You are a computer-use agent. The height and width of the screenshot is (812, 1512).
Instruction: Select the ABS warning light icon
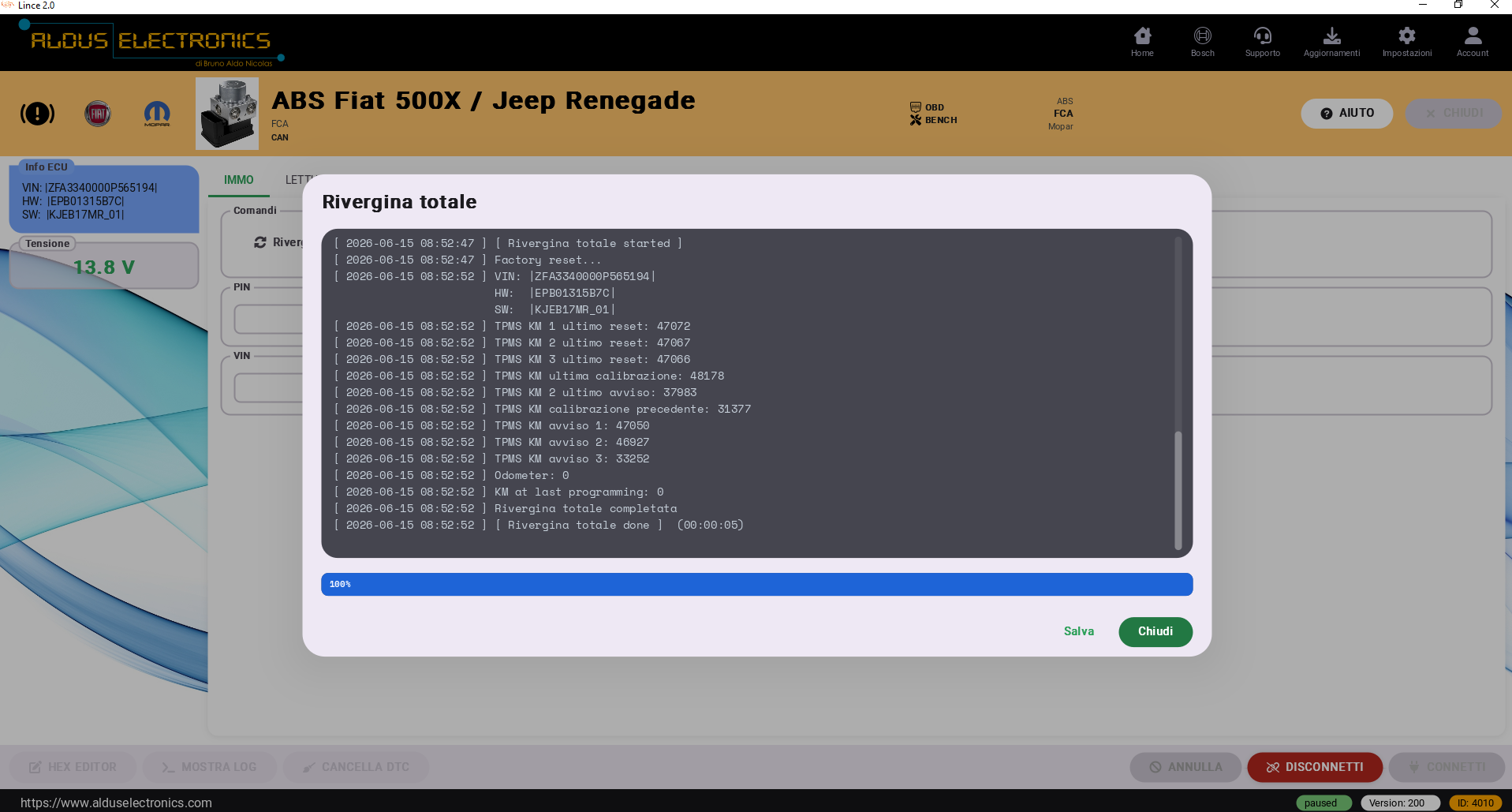37,114
